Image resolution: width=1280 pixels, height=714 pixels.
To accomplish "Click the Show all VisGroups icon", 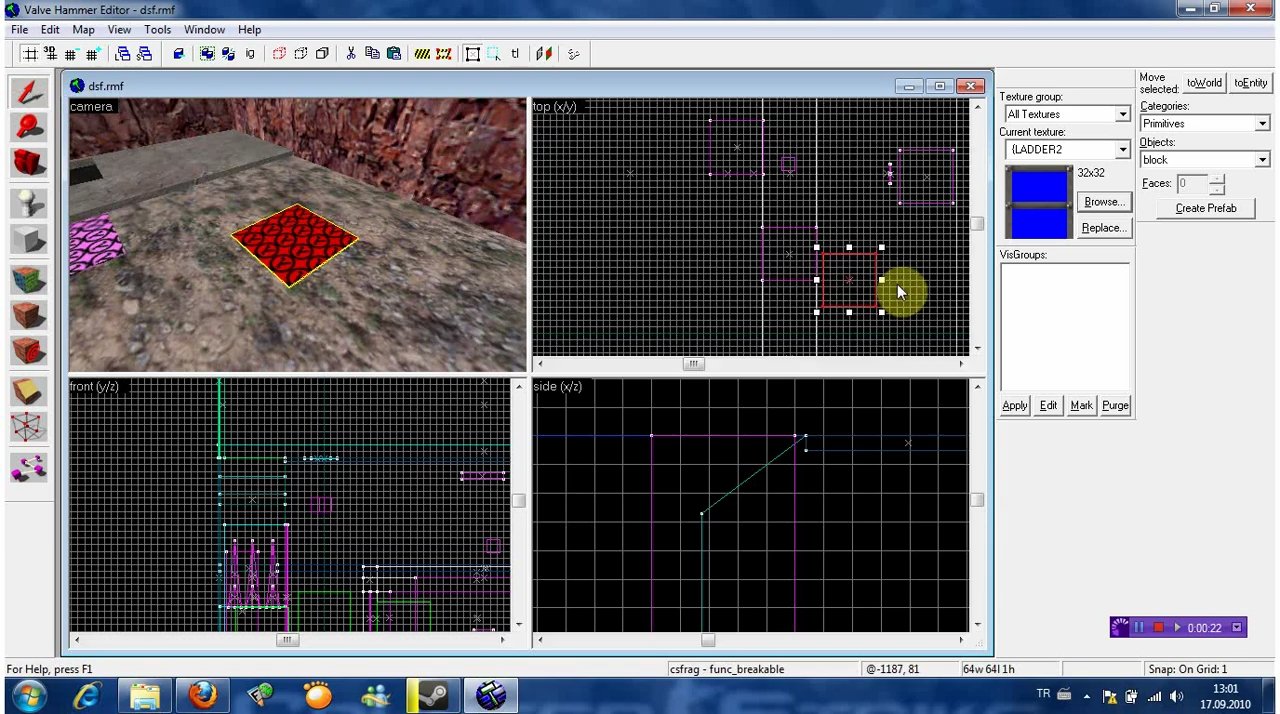I will click(321, 54).
